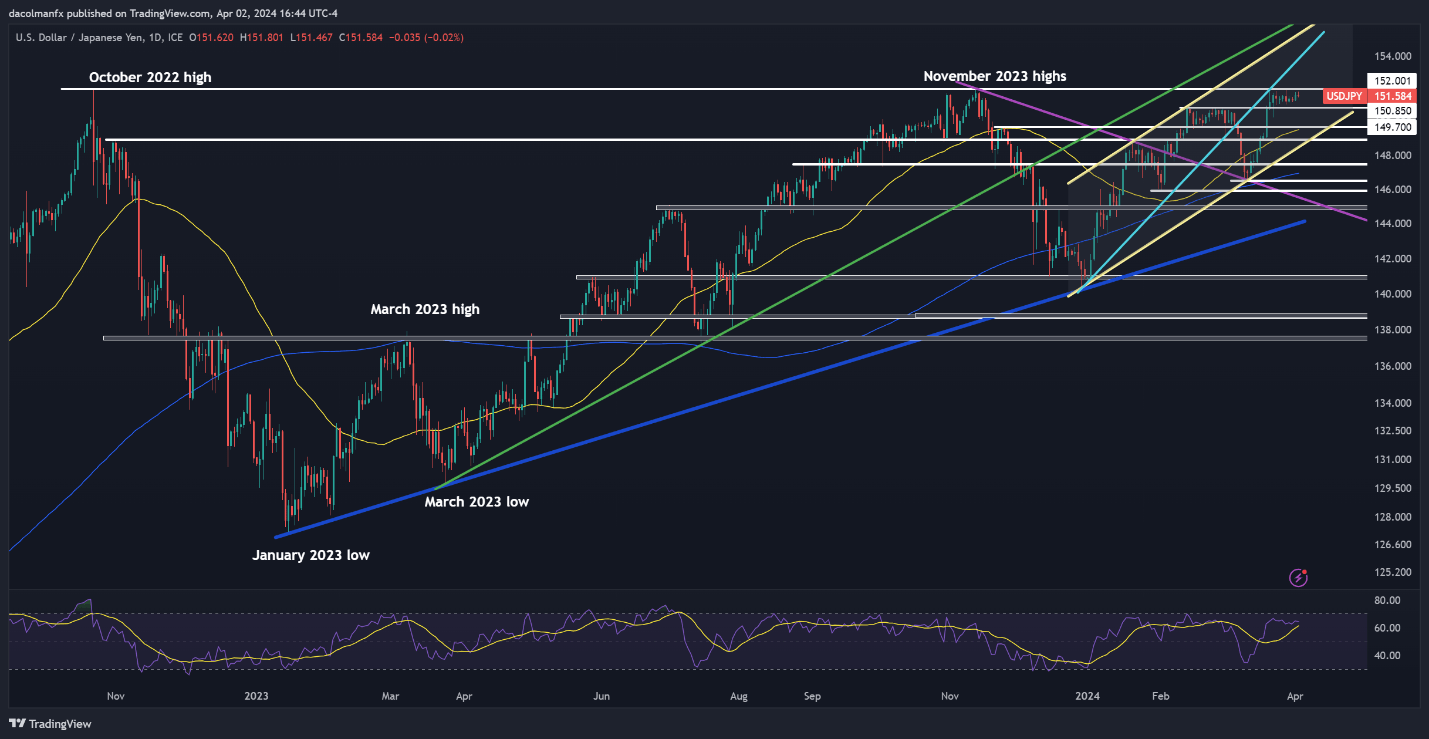
Task: Click the 149.700 price level label
Action: [x=1393, y=127]
